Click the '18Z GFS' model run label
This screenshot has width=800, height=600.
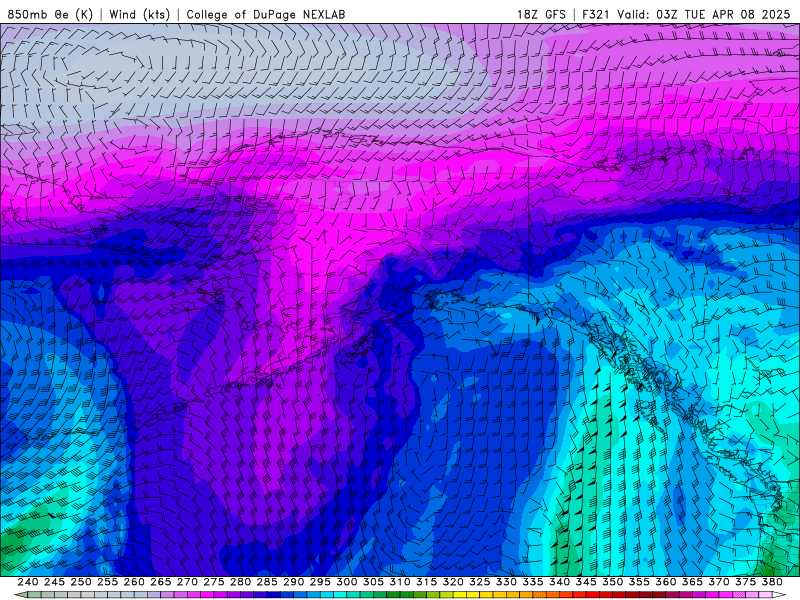541,14
